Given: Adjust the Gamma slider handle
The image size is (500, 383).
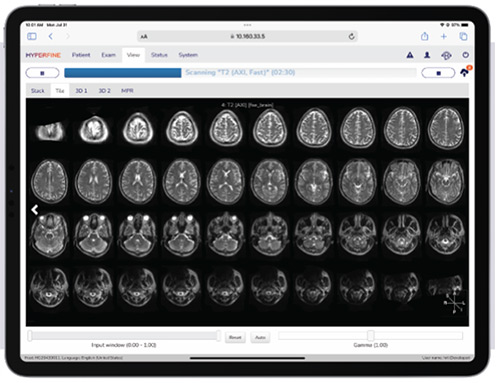Looking at the screenshot, I should coord(371,335).
